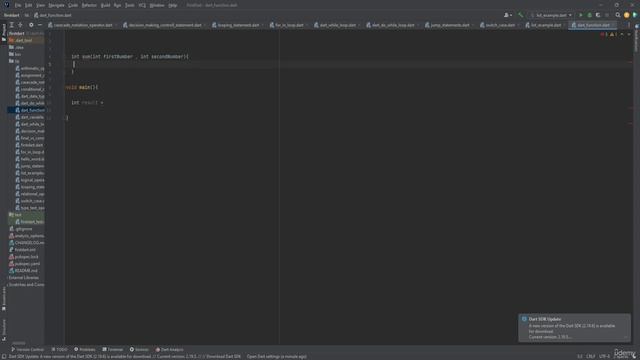
Task: Toggle the Structure tool window sidebar button
Action: pyautogui.click(x=4, y=330)
